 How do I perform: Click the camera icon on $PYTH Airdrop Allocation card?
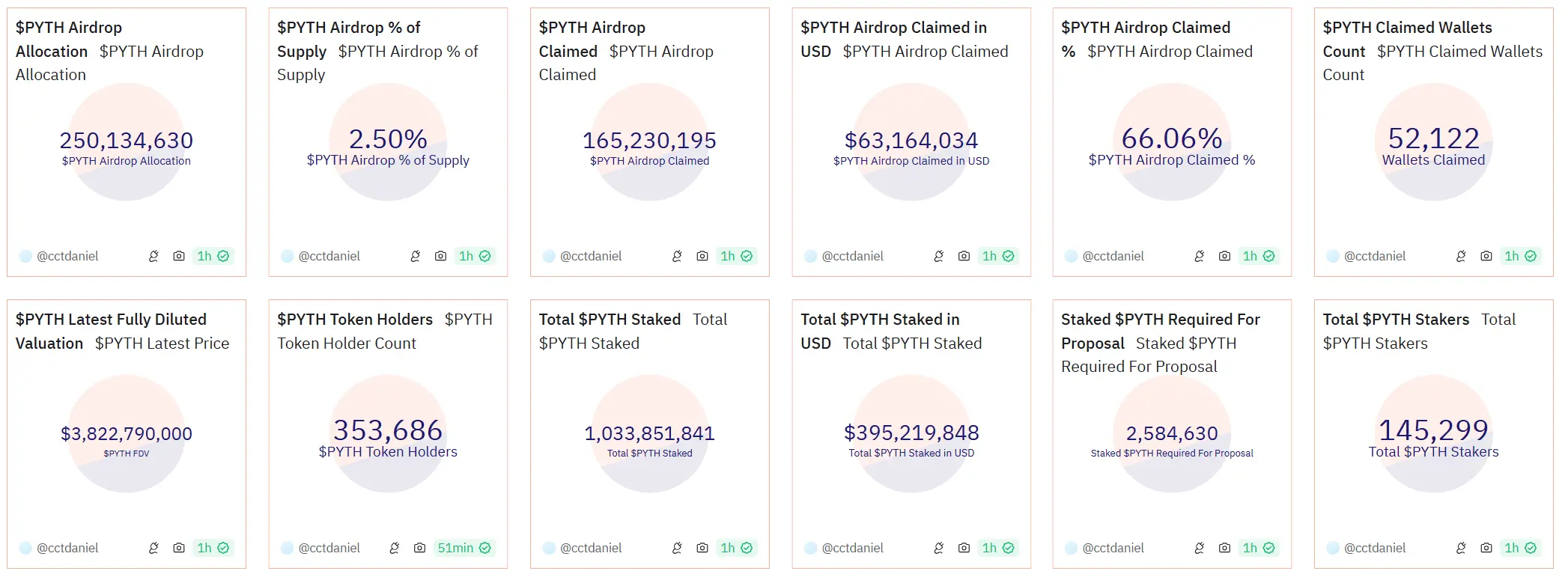coord(178,256)
